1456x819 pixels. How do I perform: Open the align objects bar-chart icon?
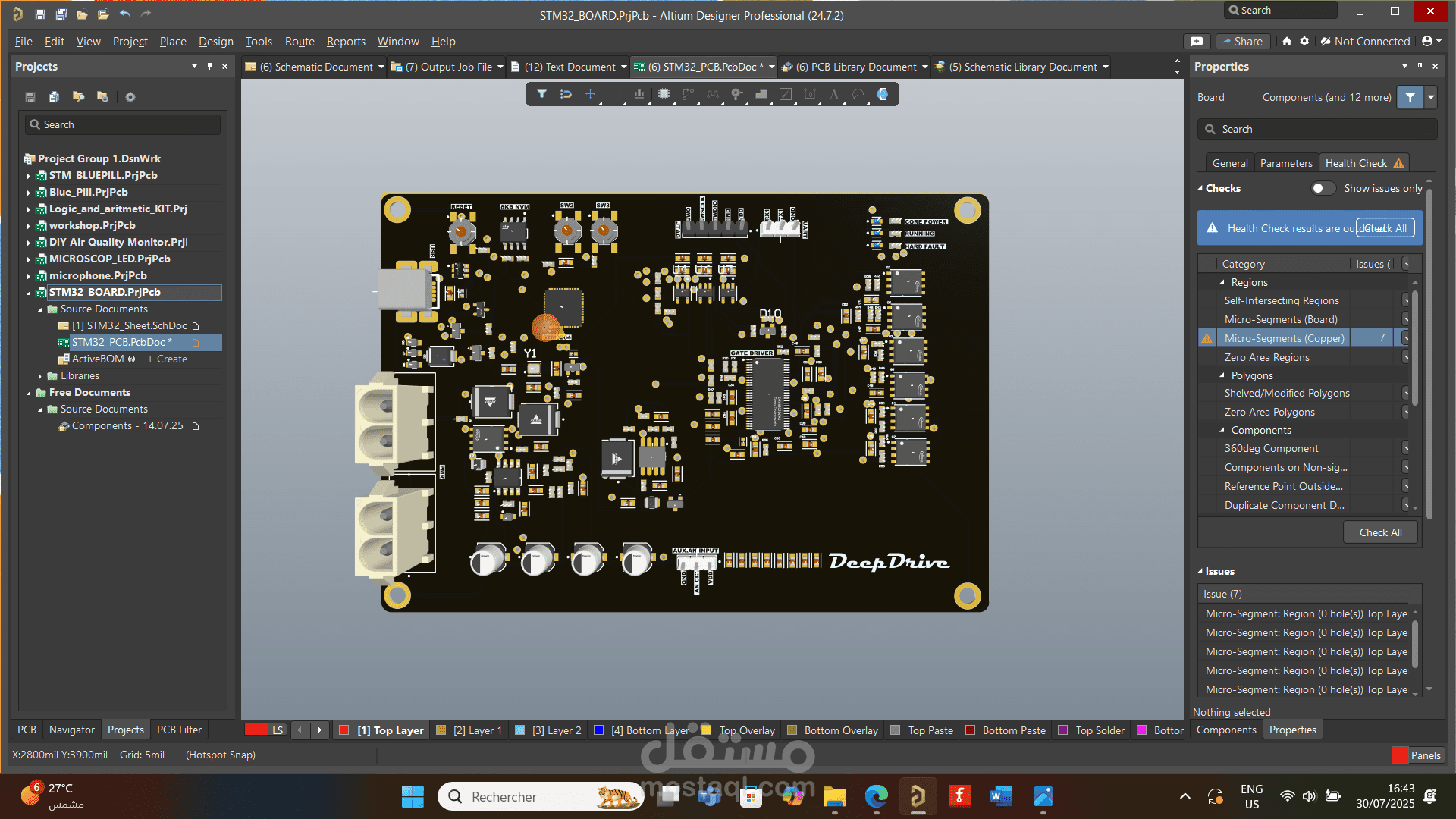pos(639,94)
